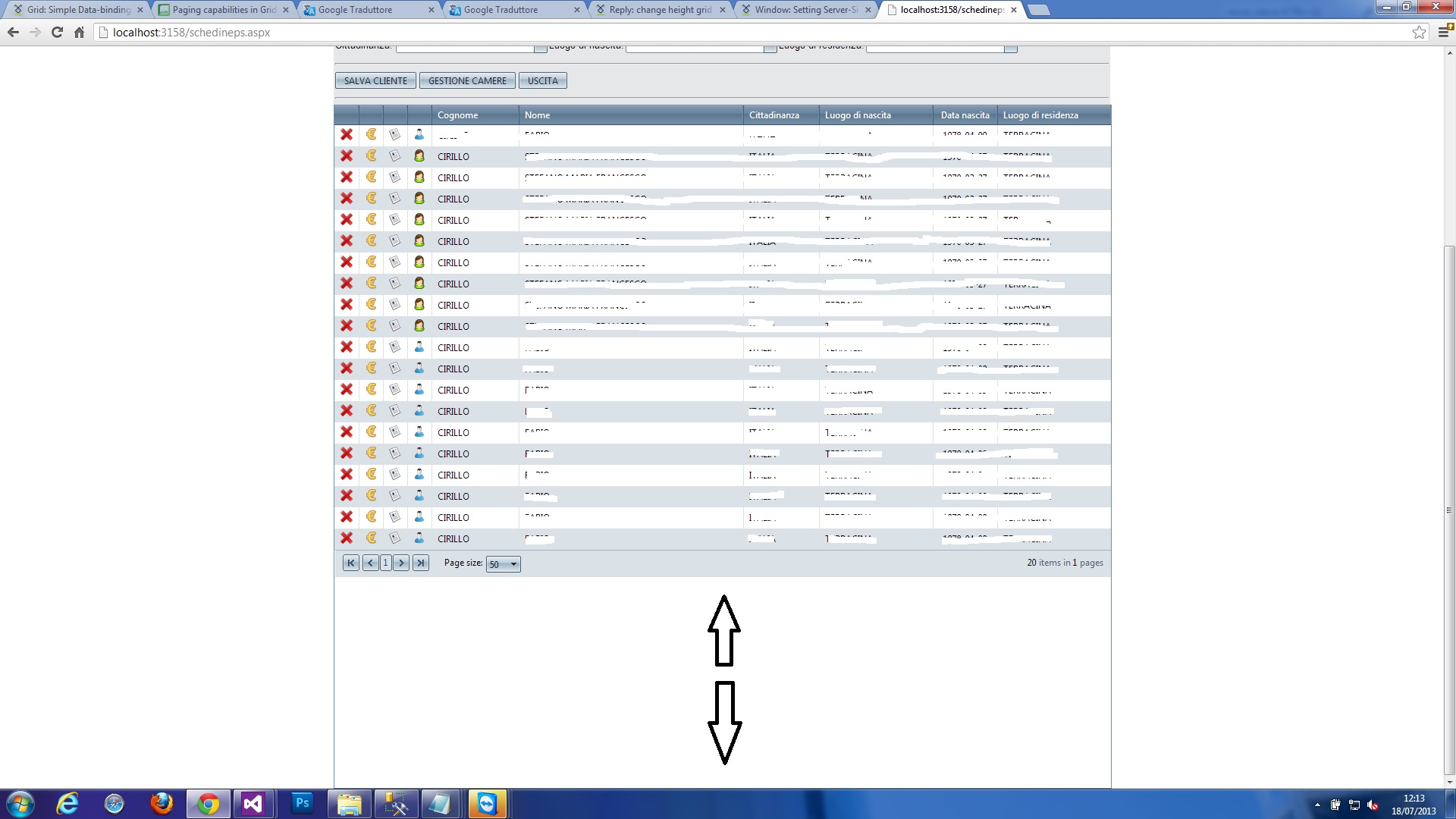
Task: Open the Page size dropdown
Action: click(504, 564)
